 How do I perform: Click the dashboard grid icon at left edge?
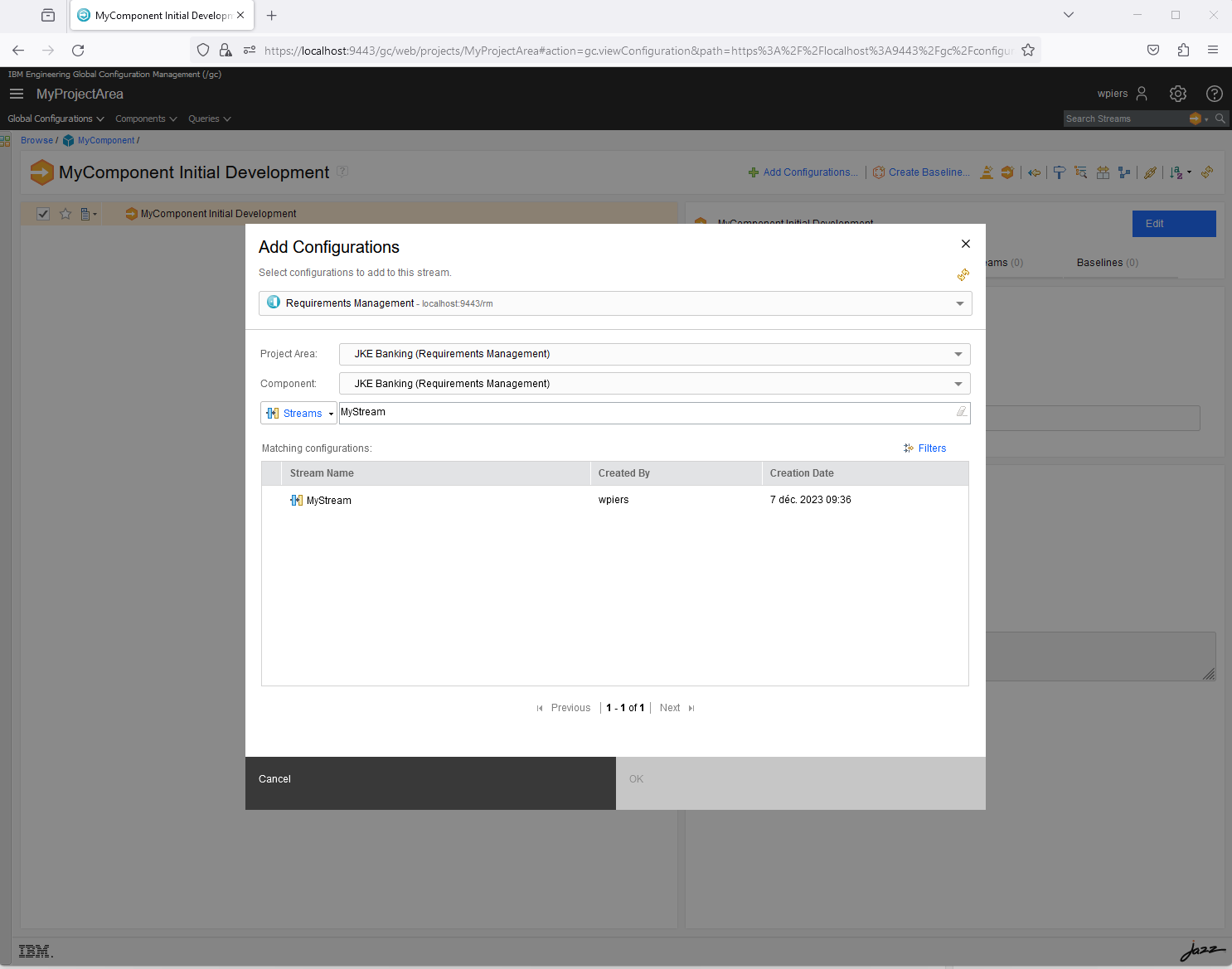click(x=5, y=141)
